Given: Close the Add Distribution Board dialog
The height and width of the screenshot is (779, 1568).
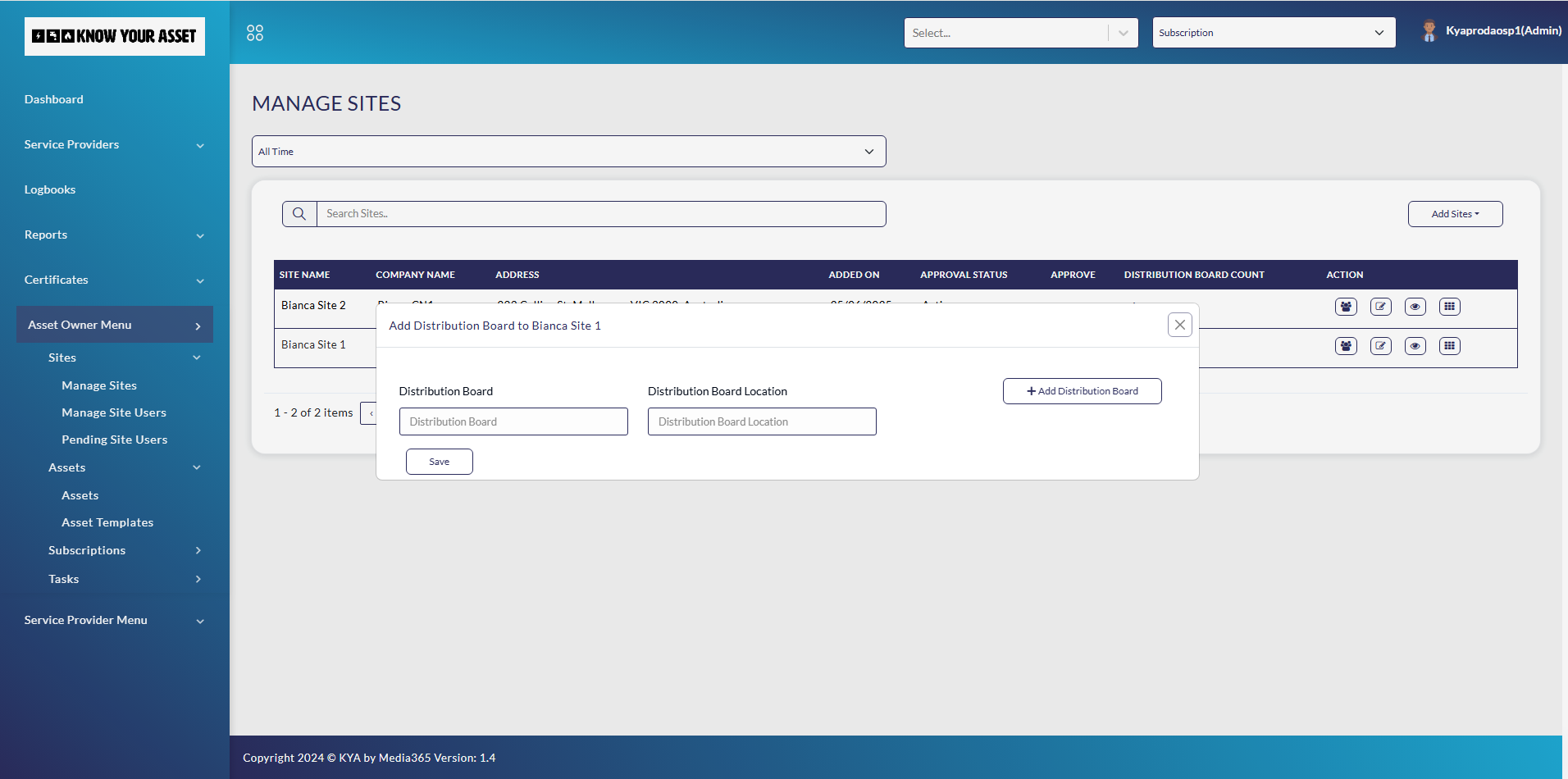Looking at the screenshot, I should (x=1180, y=325).
